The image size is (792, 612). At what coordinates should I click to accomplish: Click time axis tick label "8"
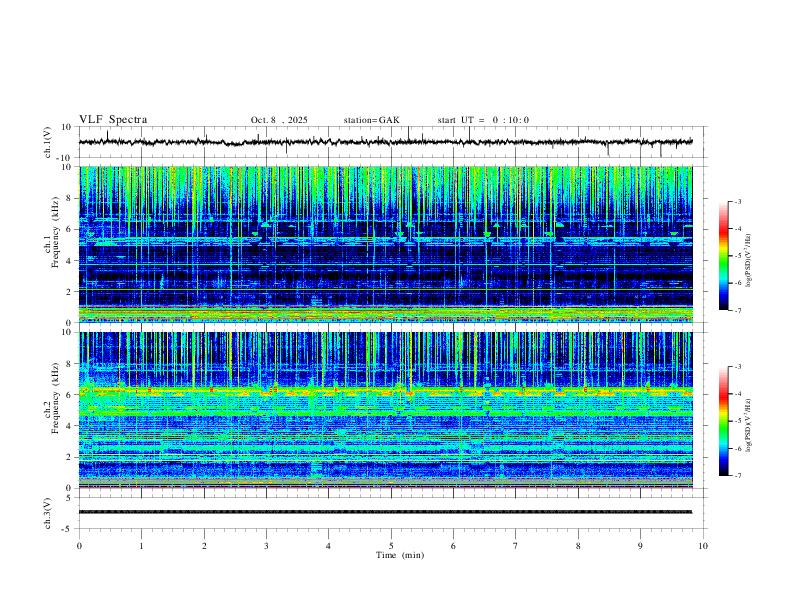pyautogui.click(x=578, y=546)
